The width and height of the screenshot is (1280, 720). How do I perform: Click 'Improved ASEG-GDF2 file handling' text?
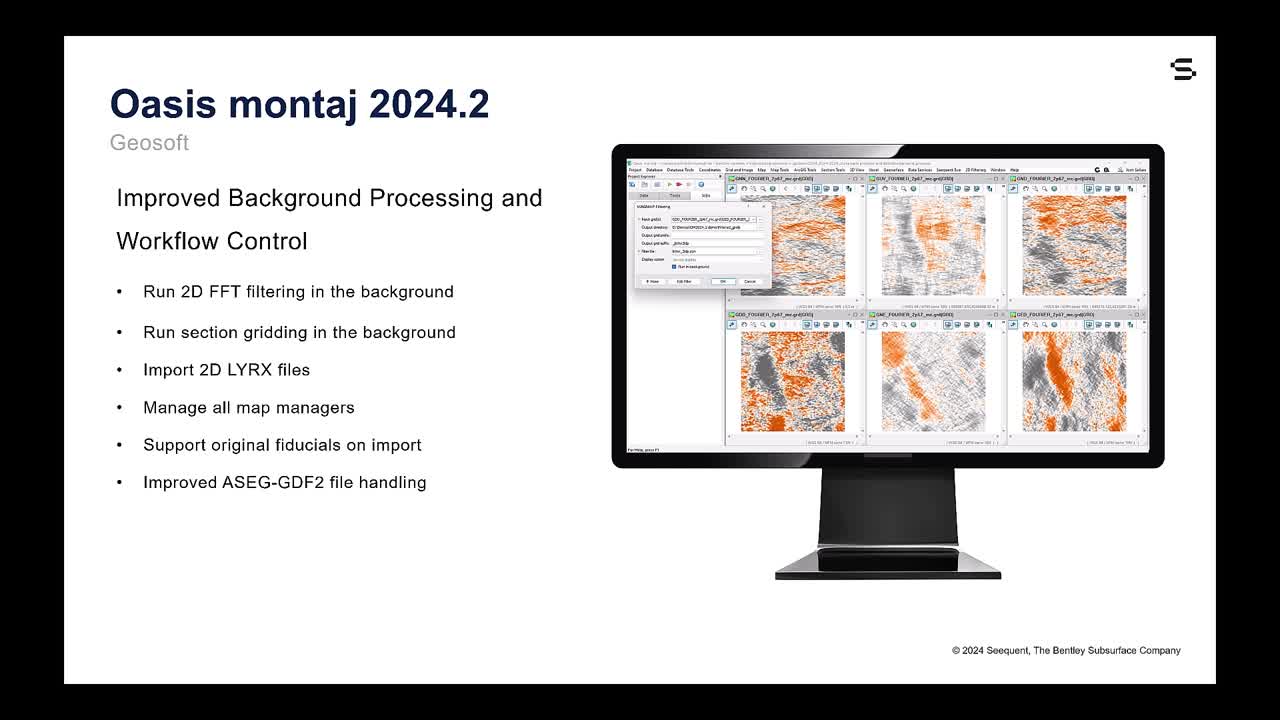click(285, 482)
